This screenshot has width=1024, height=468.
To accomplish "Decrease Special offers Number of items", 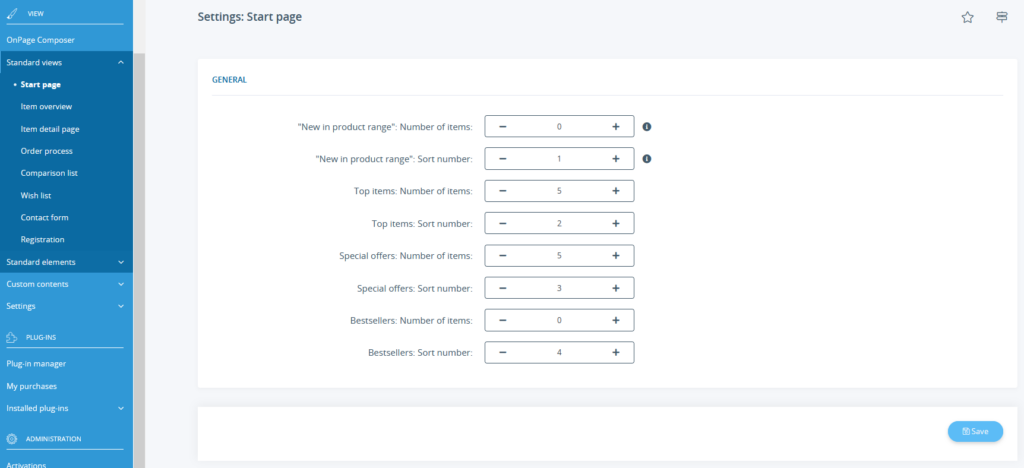I will pyautogui.click(x=502, y=256).
